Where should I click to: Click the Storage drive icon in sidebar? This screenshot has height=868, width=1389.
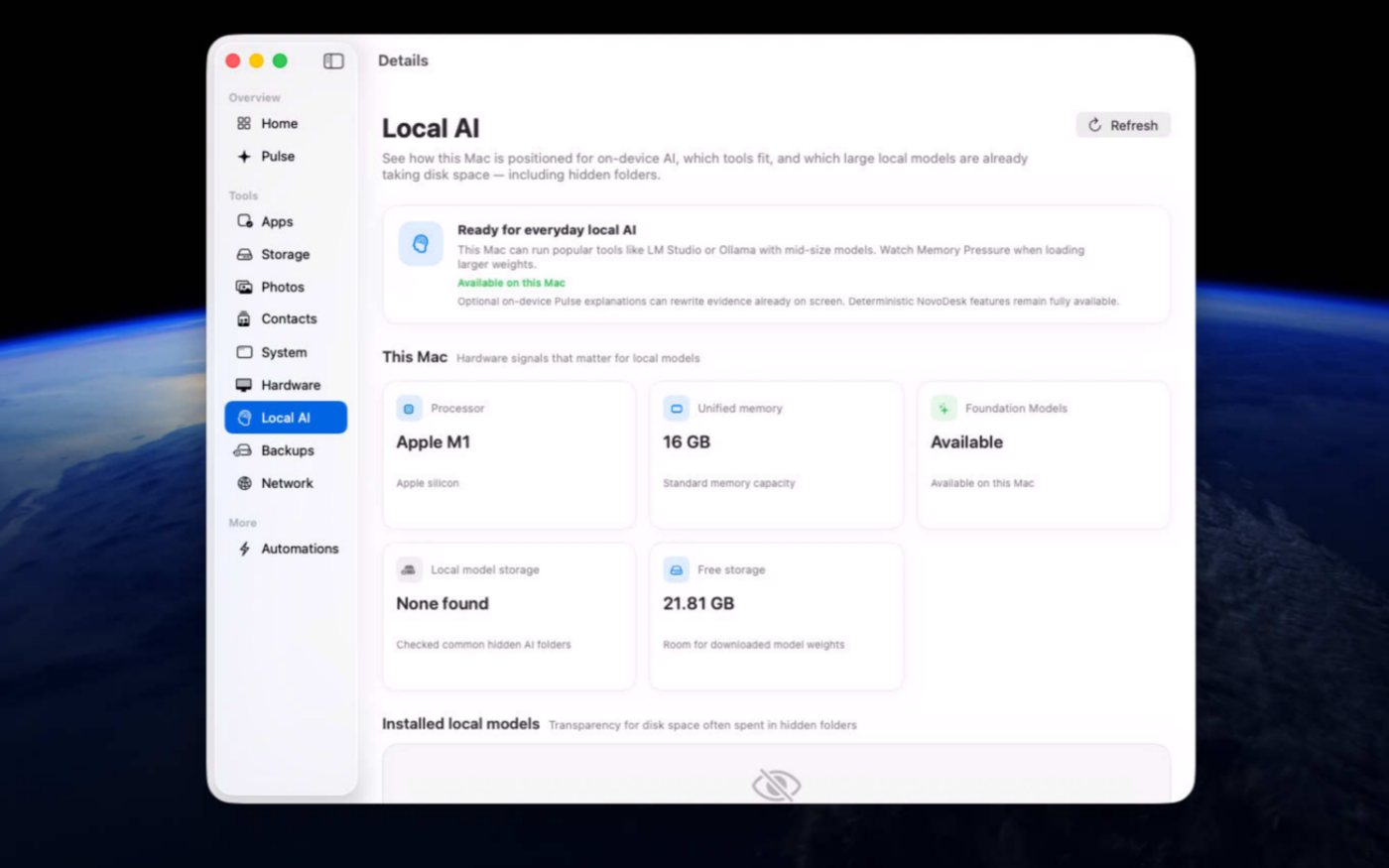pyautogui.click(x=244, y=255)
